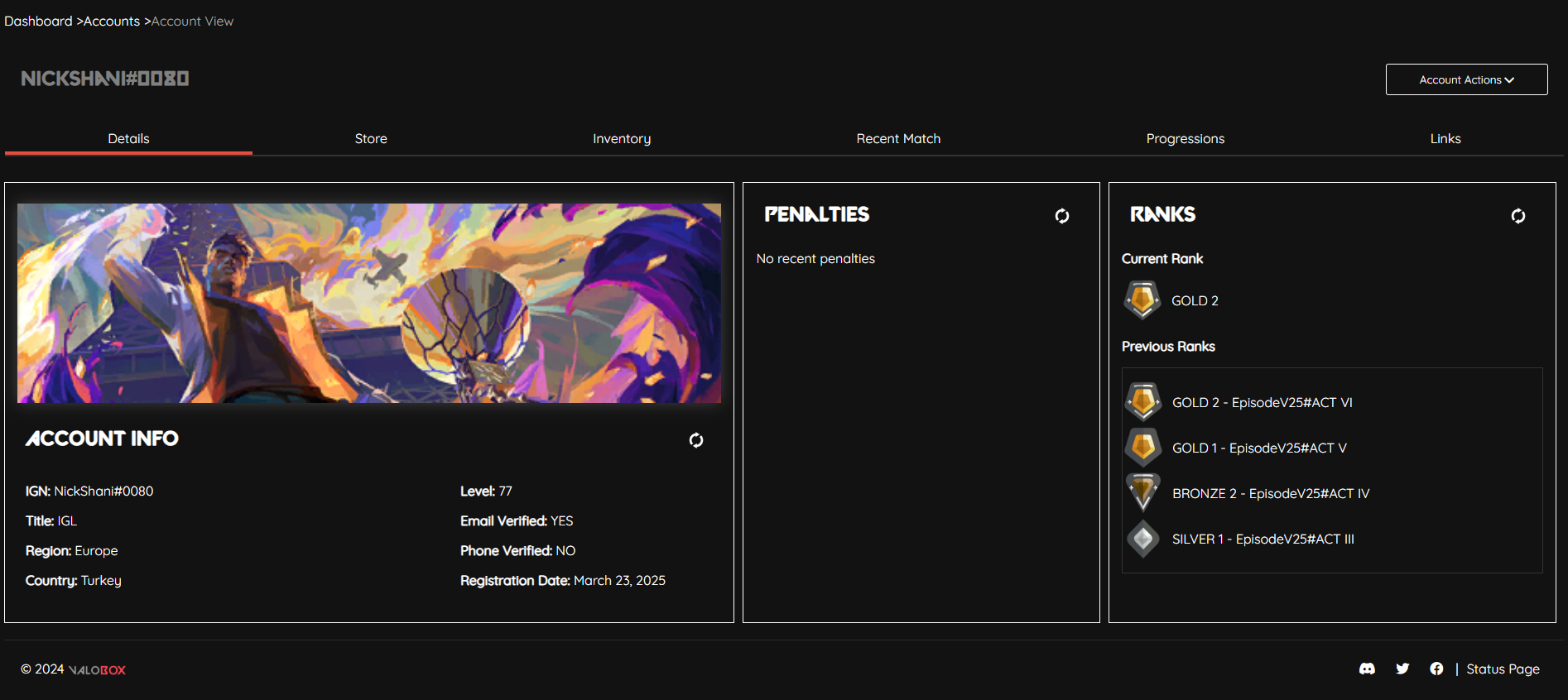Viewport: 1568px width, 700px height.
Task: Open the Account Actions dropdown
Action: (x=1466, y=79)
